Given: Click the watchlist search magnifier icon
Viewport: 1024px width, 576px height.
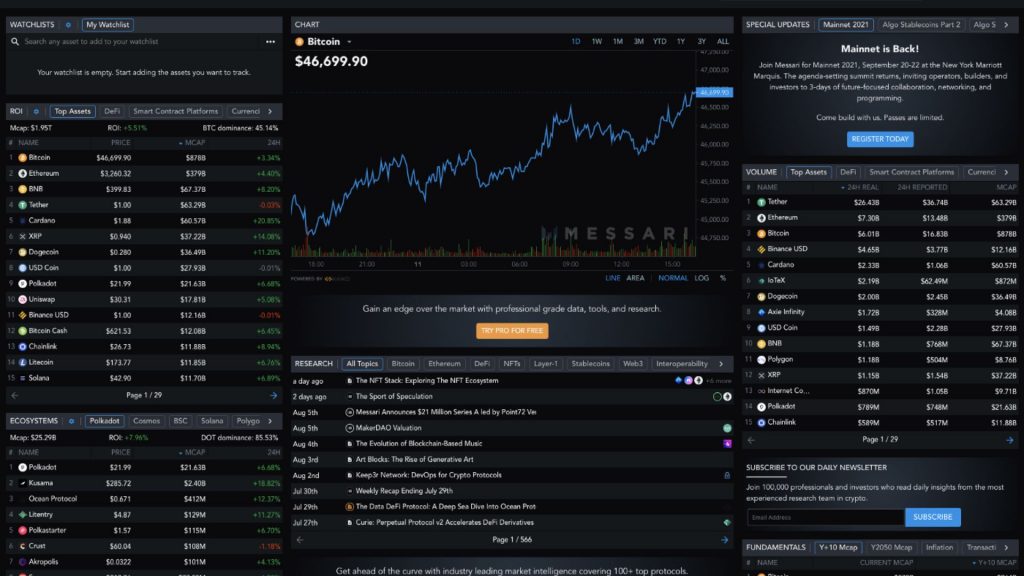Looking at the screenshot, I should pyautogui.click(x=15, y=42).
